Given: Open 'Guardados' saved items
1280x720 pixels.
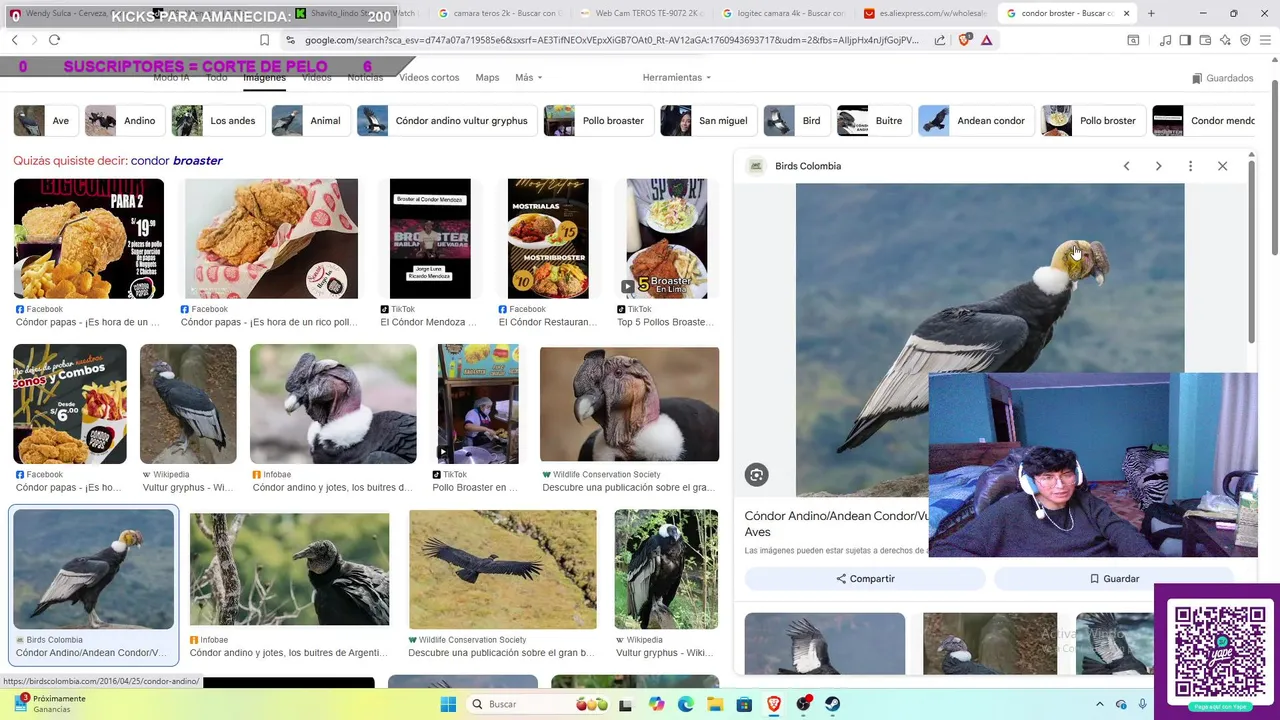Looking at the screenshot, I should pyautogui.click(x=1222, y=78).
